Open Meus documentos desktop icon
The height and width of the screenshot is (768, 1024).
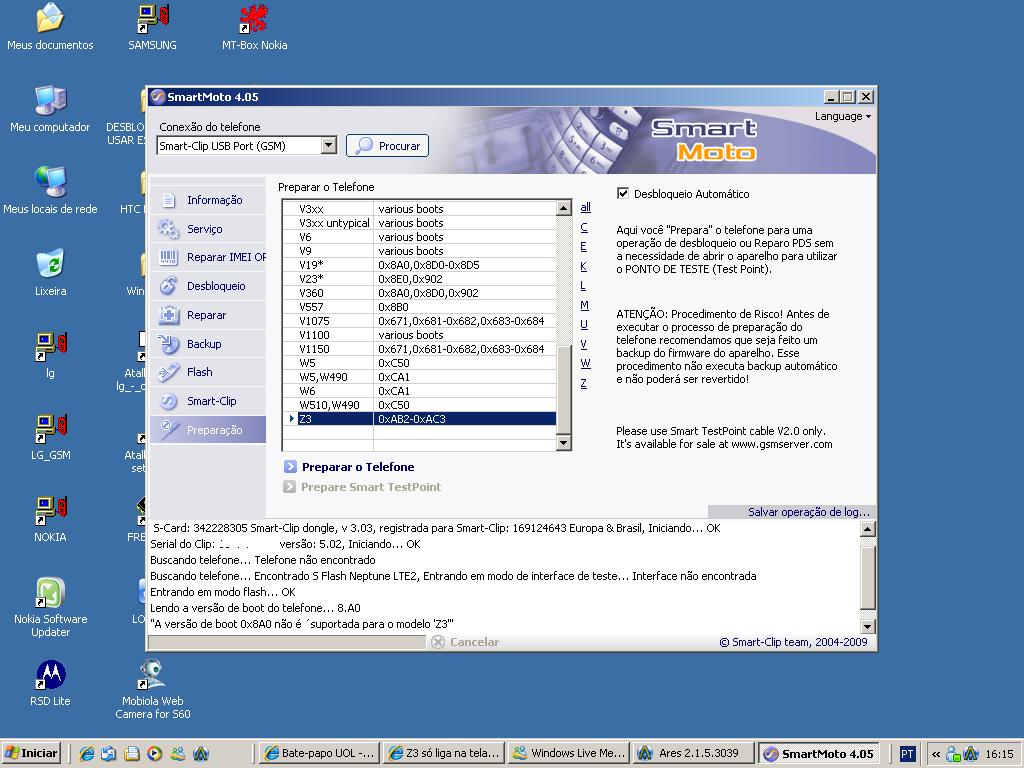pyautogui.click(x=50, y=27)
